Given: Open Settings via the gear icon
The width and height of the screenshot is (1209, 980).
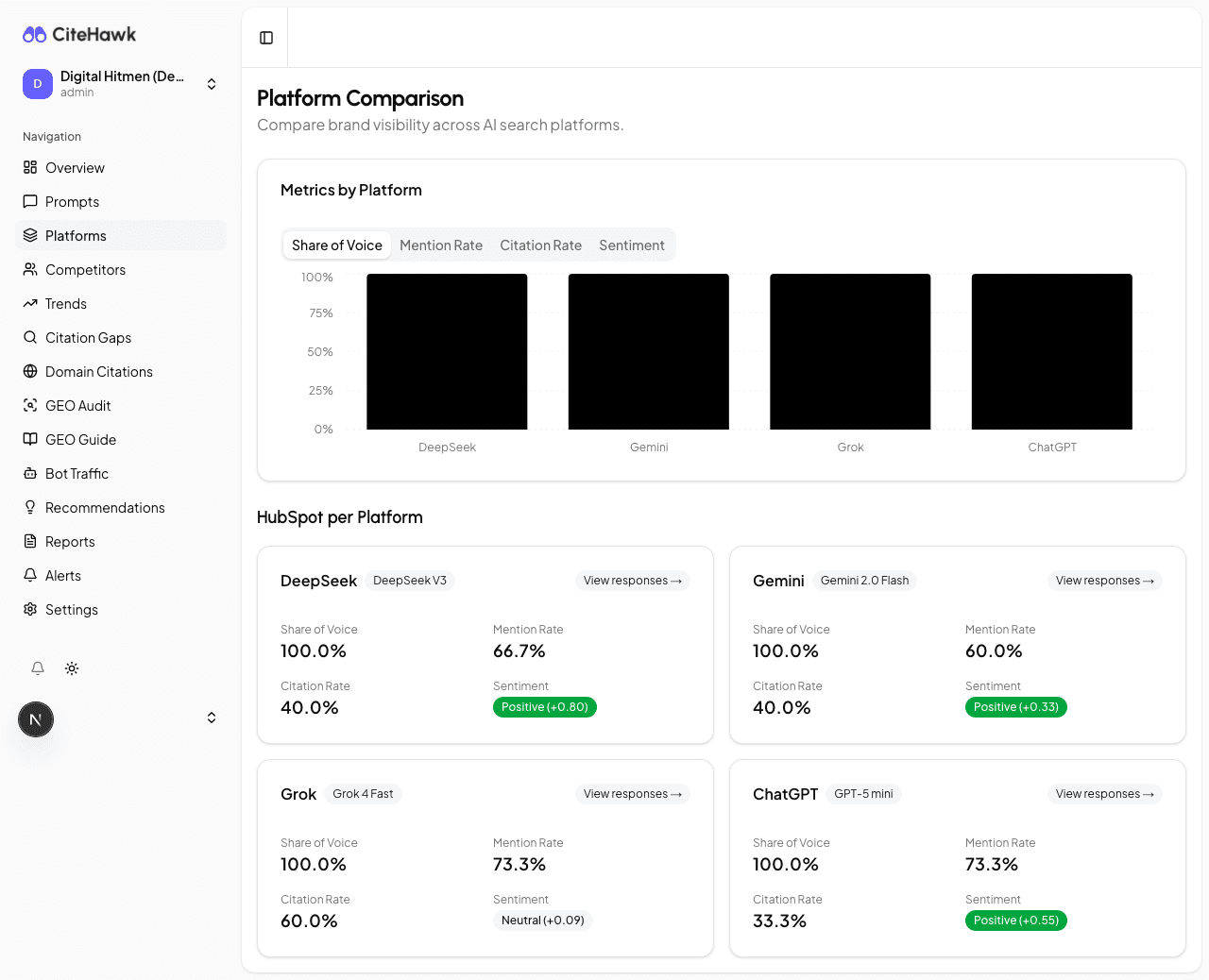Looking at the screenshot, I should 31,609.
